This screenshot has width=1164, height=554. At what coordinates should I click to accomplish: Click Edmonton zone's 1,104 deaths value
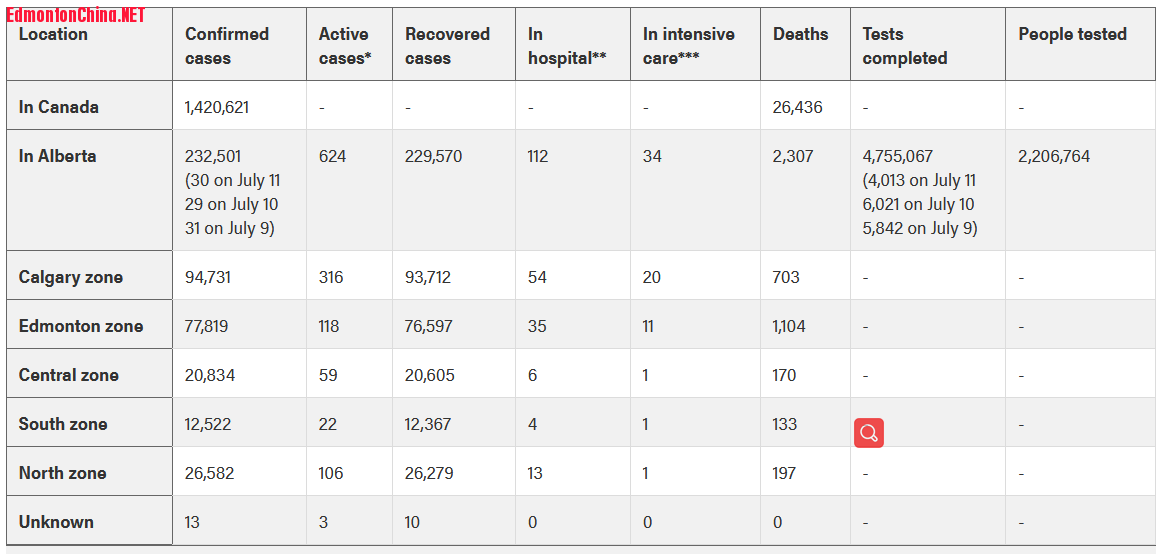point(789,326)
